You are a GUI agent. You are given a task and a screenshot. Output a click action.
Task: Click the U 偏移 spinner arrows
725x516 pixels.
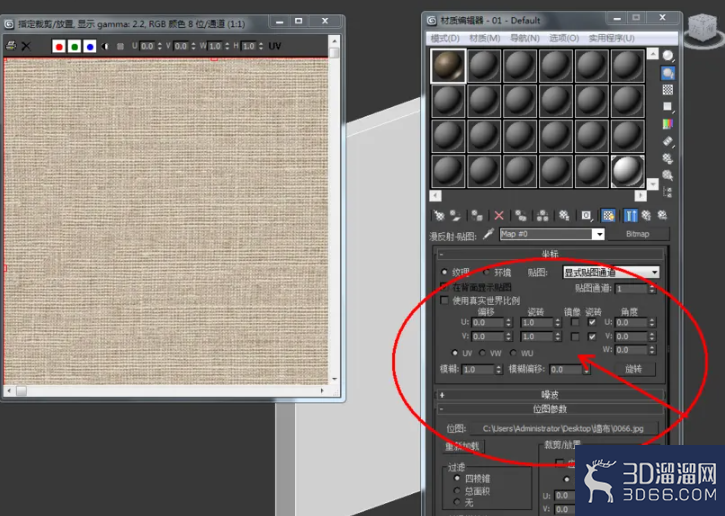[x=509, y=322]
